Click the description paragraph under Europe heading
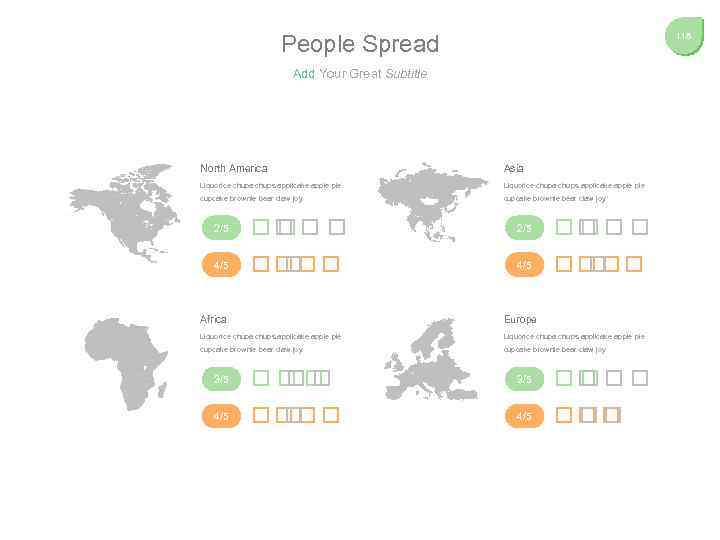Image resolution: width=720 pixels, height=540 pixels. 574,343
